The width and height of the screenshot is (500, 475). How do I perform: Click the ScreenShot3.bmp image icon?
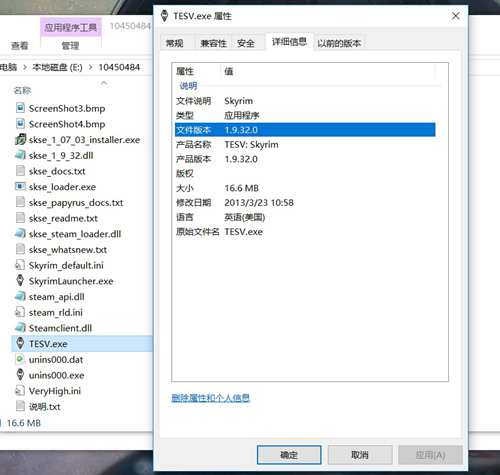coord(20,108)
